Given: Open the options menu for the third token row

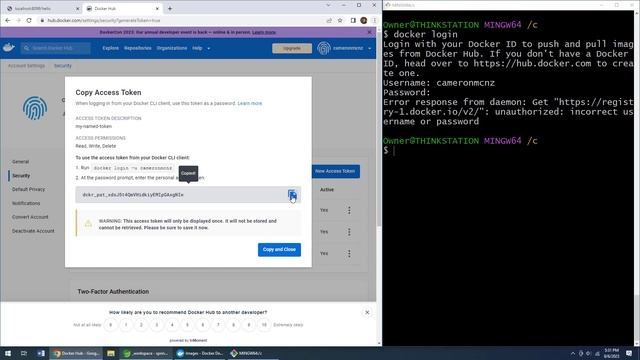Looking at the screenshot, I should (349, 253).
